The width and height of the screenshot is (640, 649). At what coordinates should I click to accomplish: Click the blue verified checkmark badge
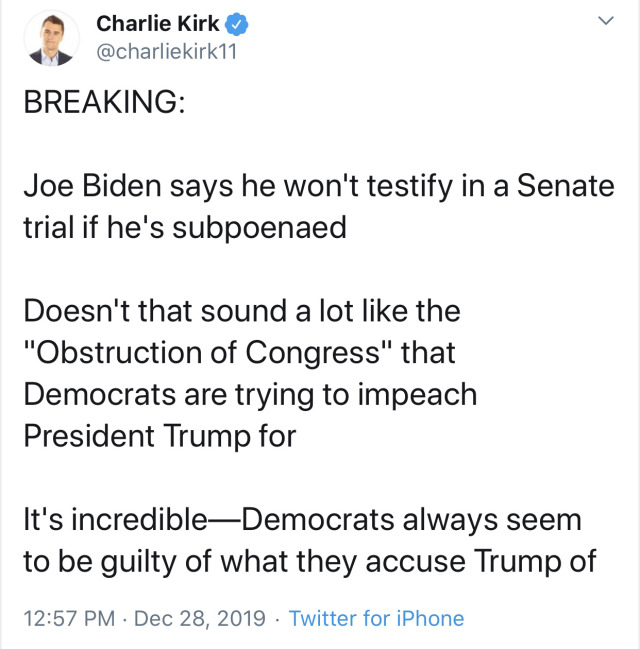tap(236, 25)
